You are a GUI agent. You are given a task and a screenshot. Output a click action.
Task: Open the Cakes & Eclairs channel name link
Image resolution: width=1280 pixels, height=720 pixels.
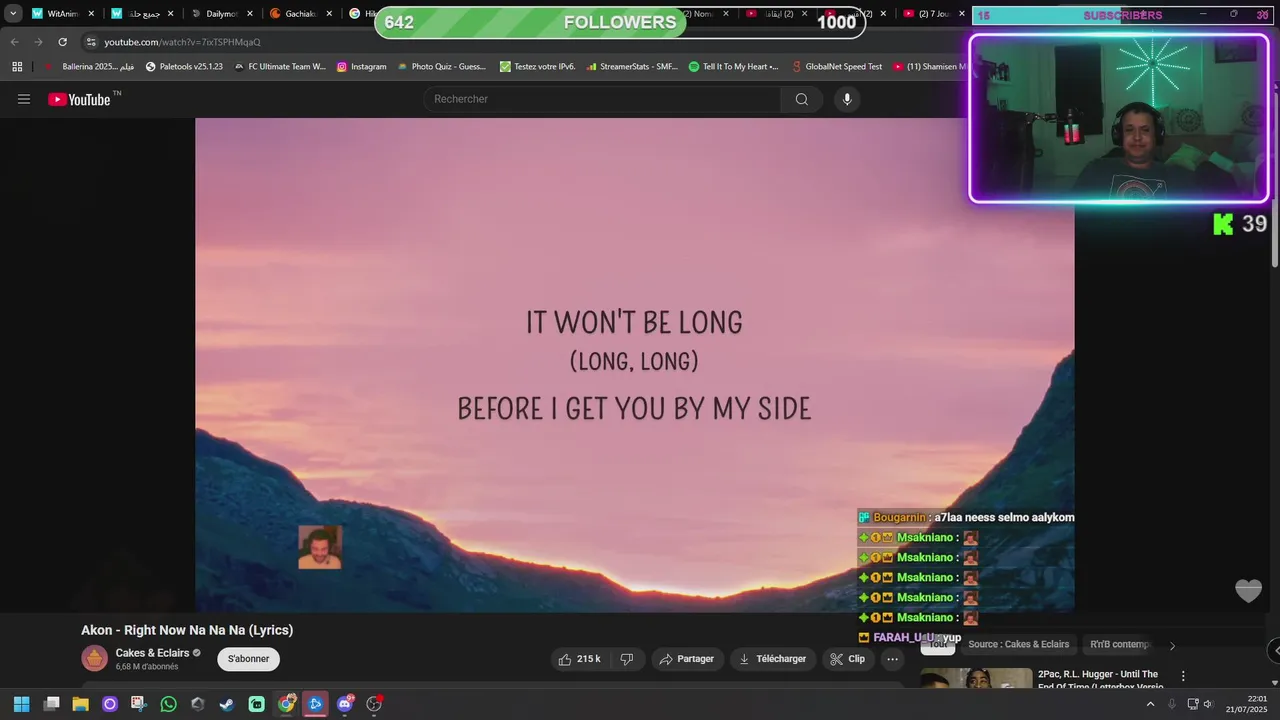(152, 653)
